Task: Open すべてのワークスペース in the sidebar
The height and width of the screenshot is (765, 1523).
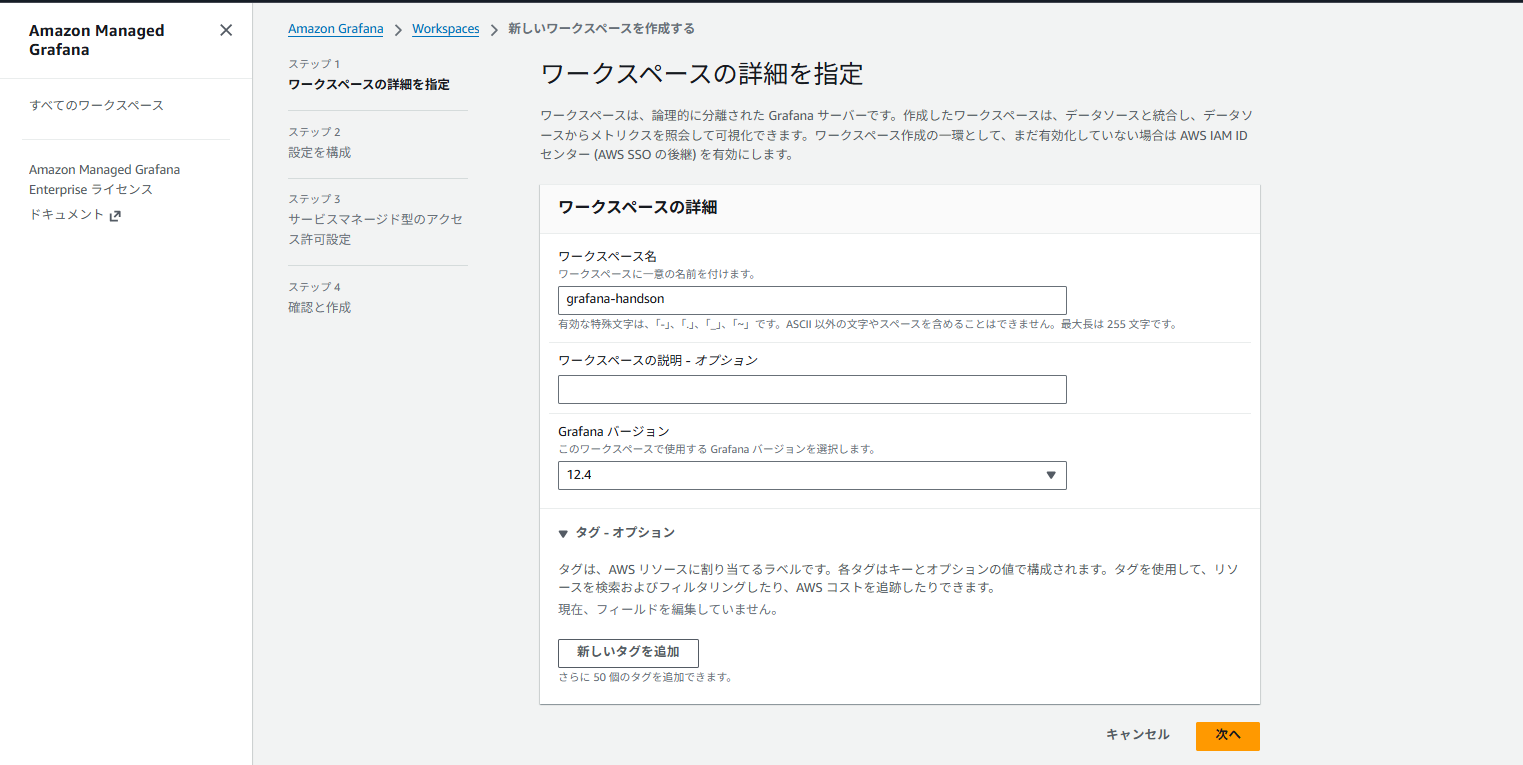Action: coord(96,105)
